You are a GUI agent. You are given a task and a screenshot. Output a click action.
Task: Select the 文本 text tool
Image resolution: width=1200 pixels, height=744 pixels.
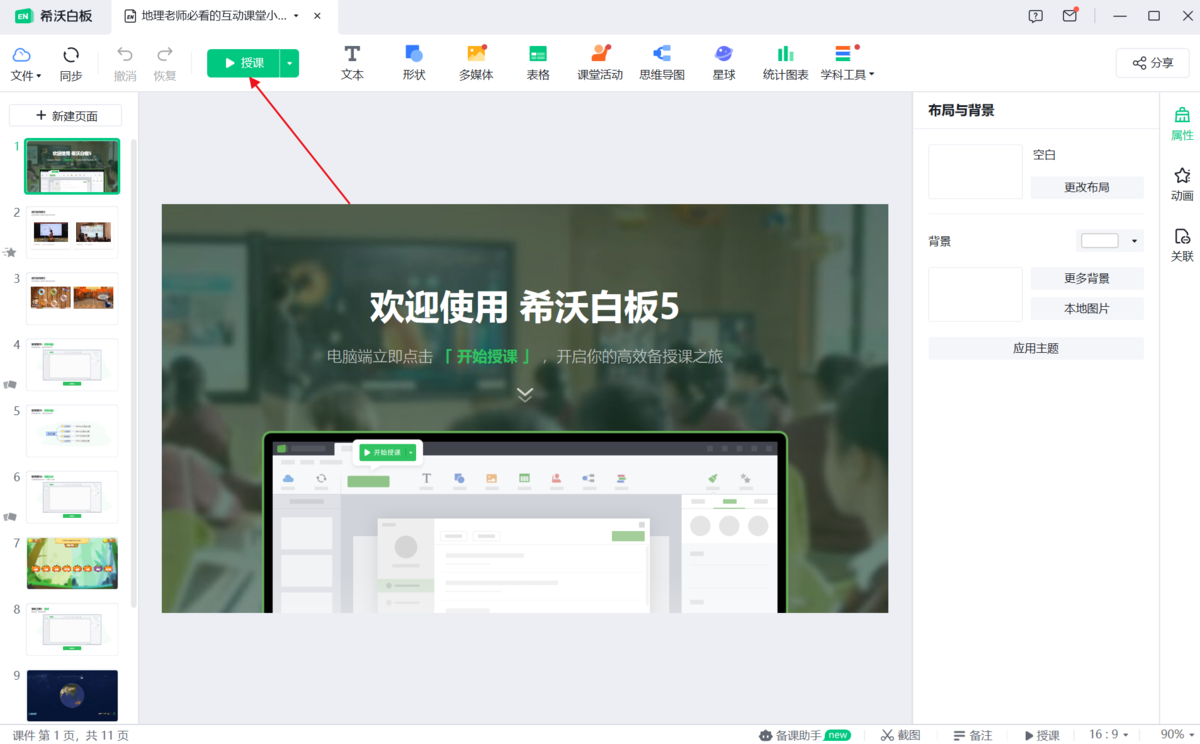tap(352, 63)
